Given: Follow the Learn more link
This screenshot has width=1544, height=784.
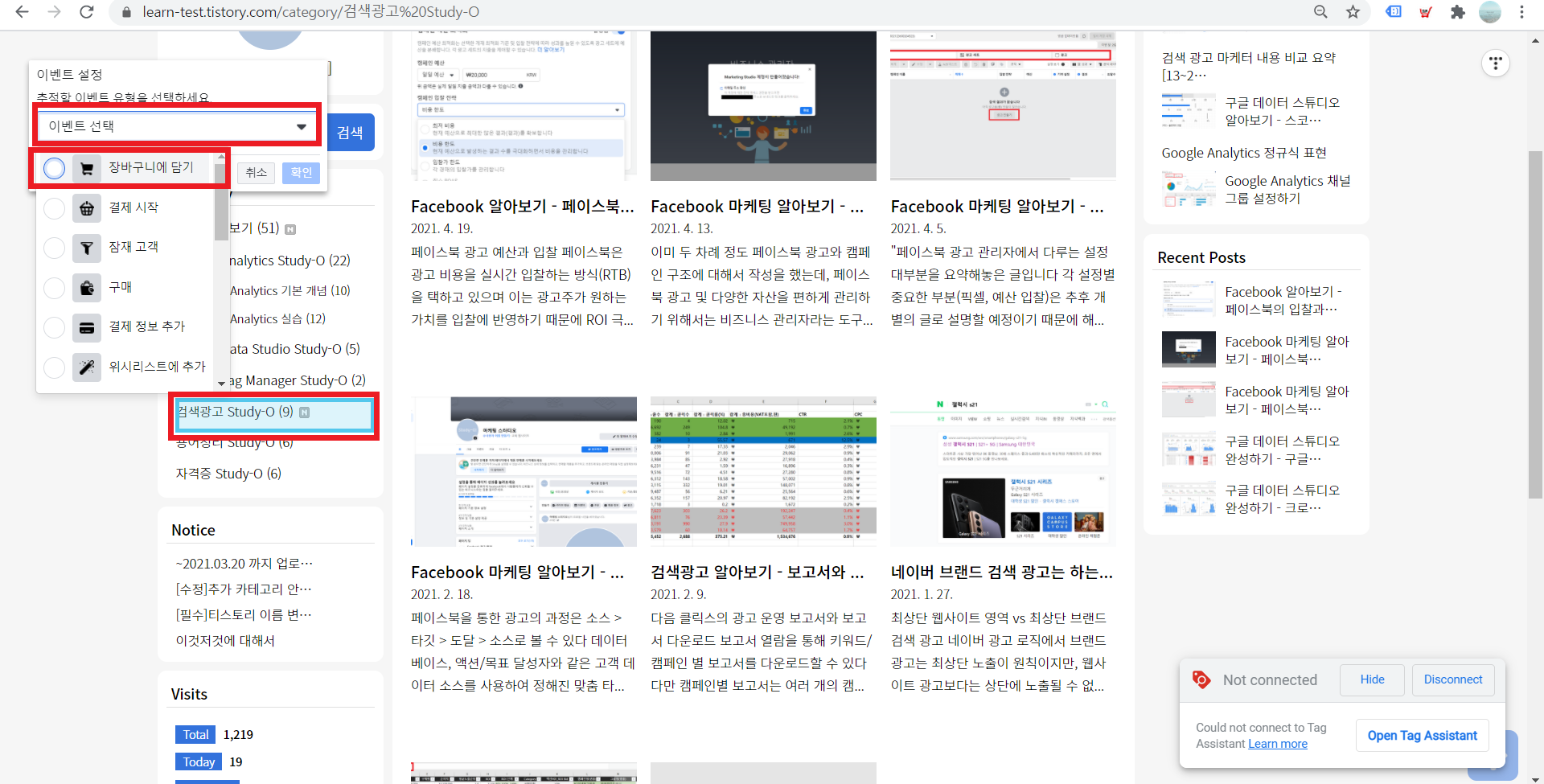Looking at the screenshot, I should point(1278,744).
